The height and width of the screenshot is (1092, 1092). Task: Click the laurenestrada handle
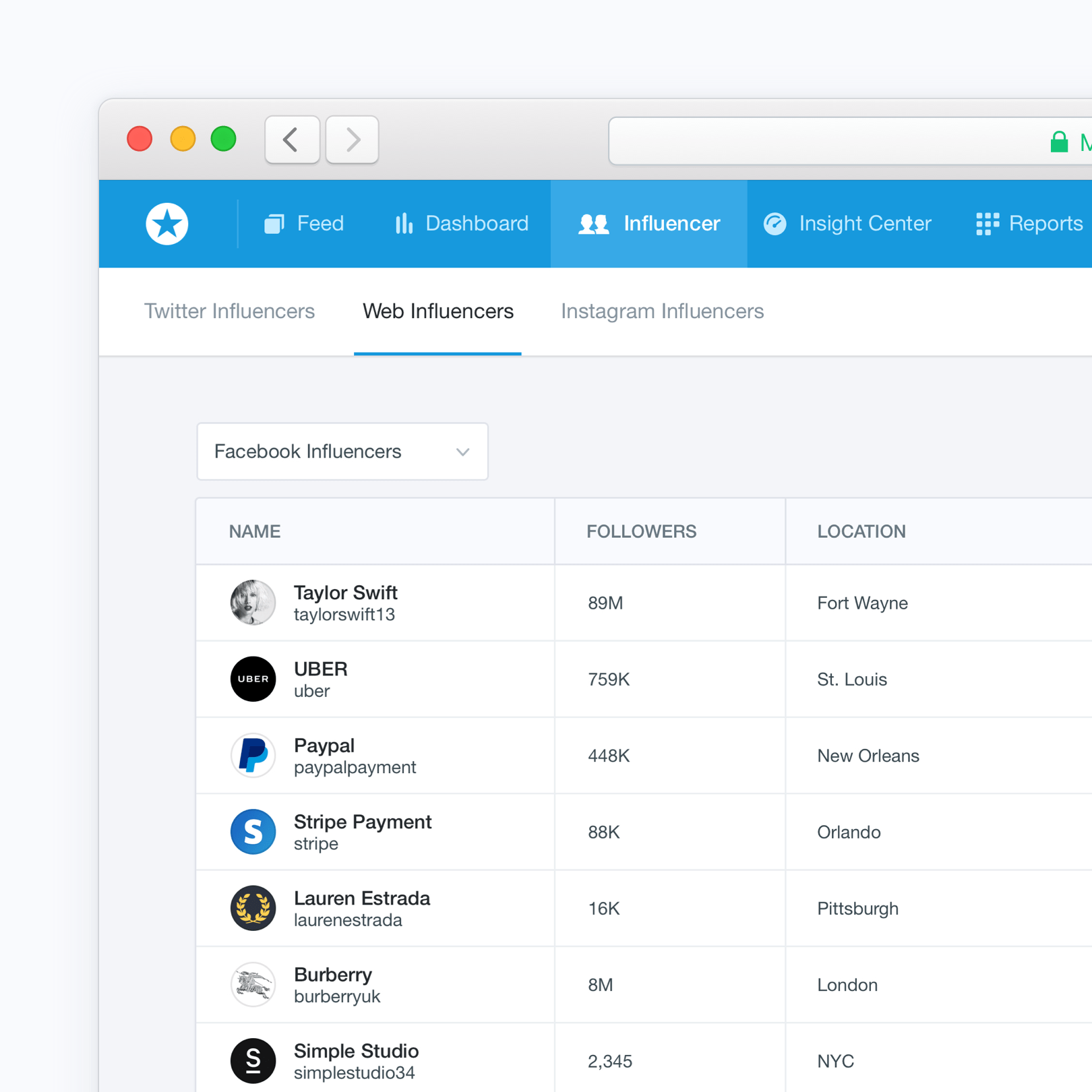point(348,920)
